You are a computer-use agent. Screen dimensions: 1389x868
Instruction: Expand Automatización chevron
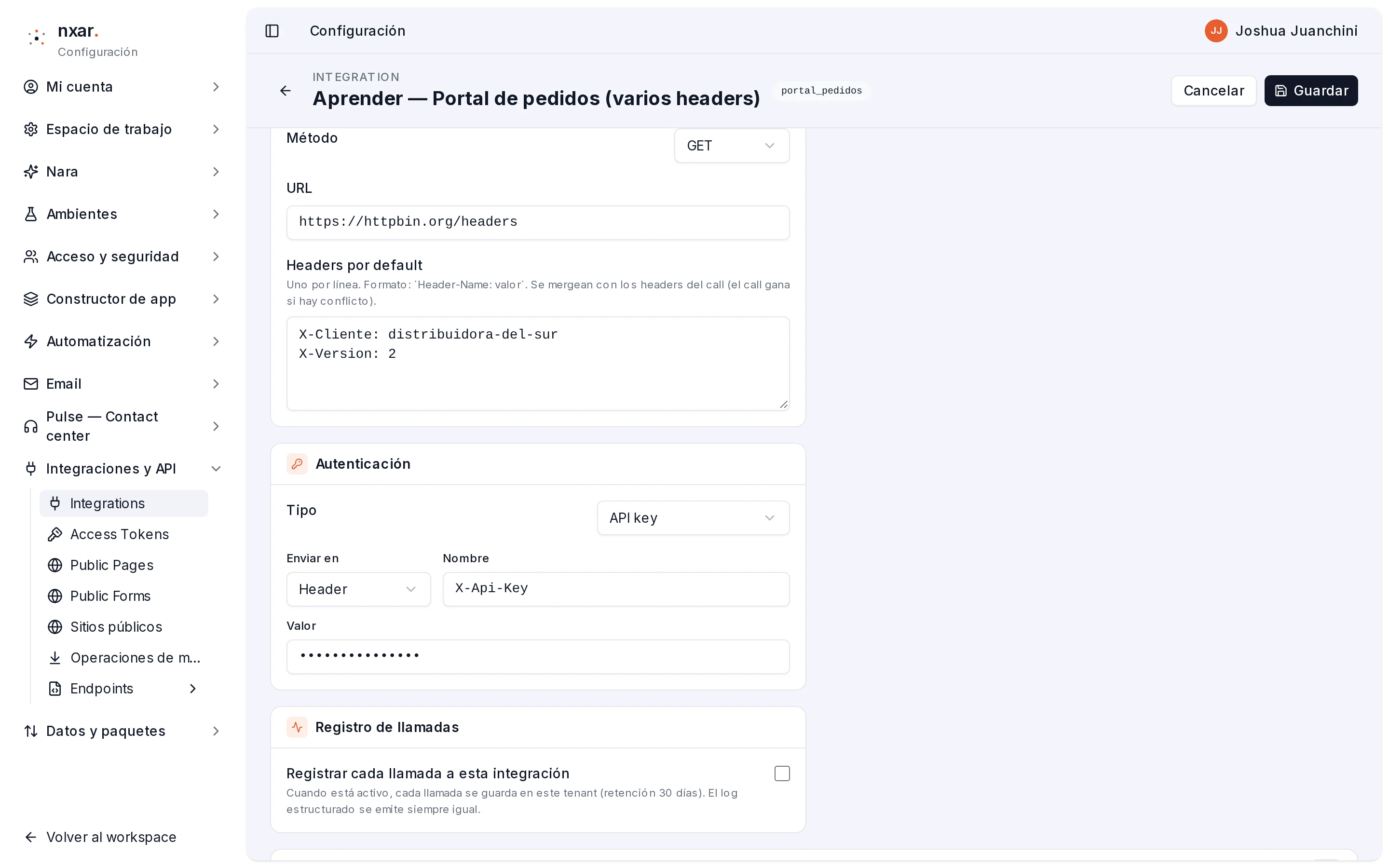coord(216,341)
